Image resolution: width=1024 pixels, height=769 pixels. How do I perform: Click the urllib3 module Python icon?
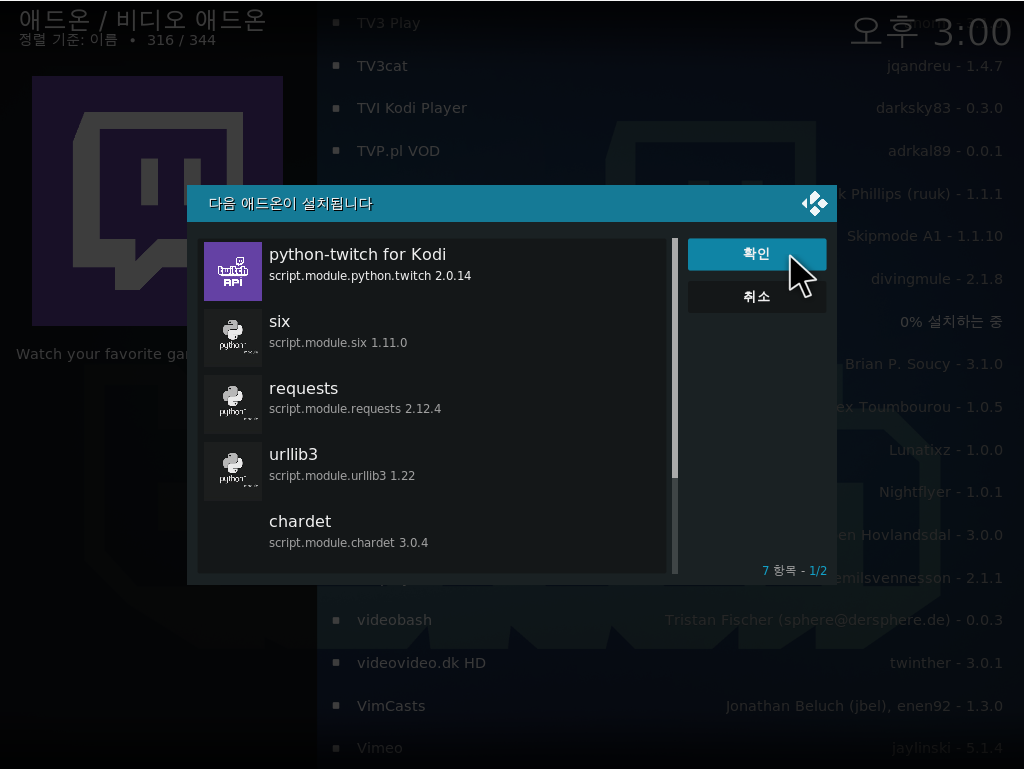point(233,471)
